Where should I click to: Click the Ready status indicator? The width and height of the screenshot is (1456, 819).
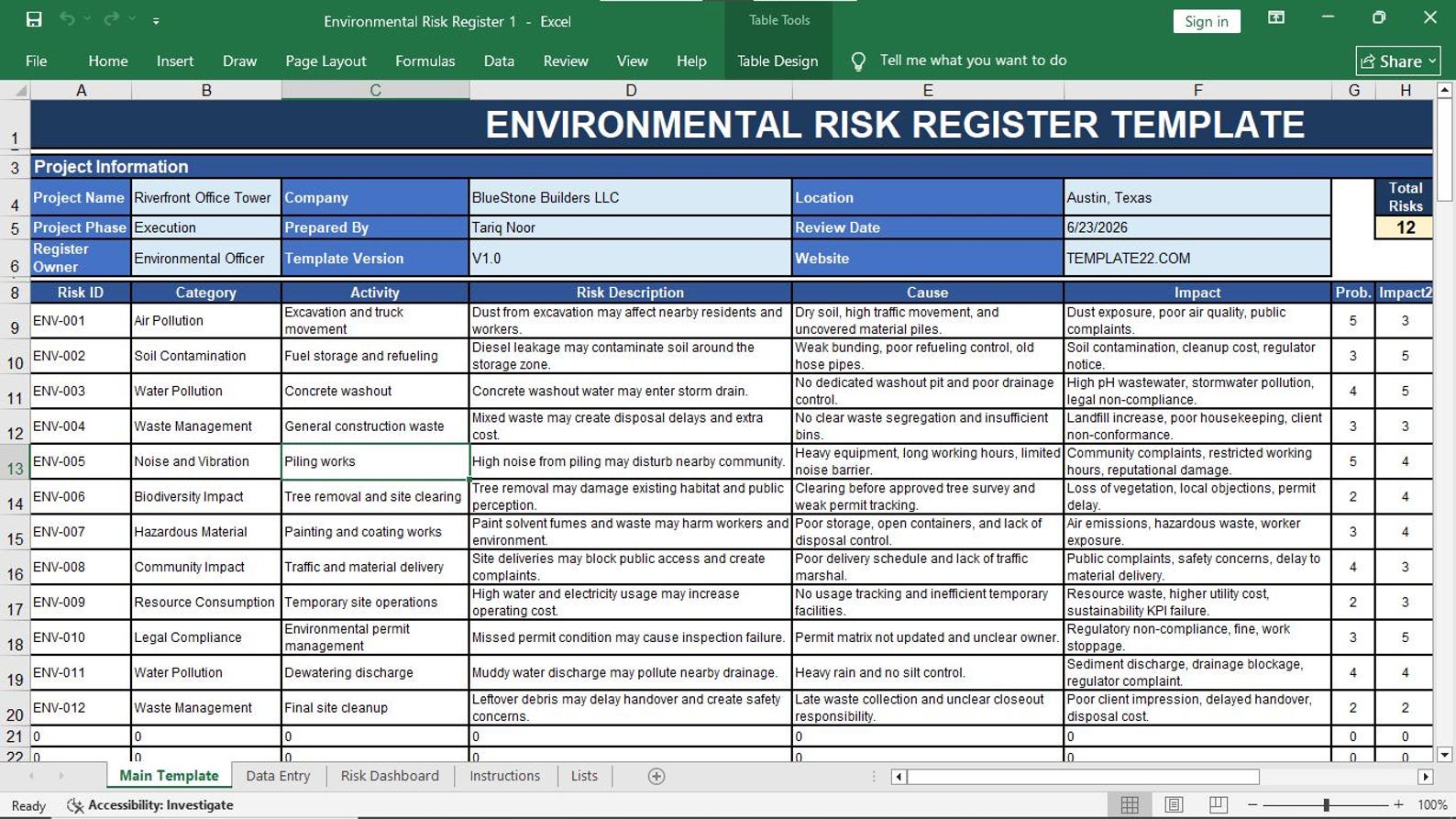28,805
